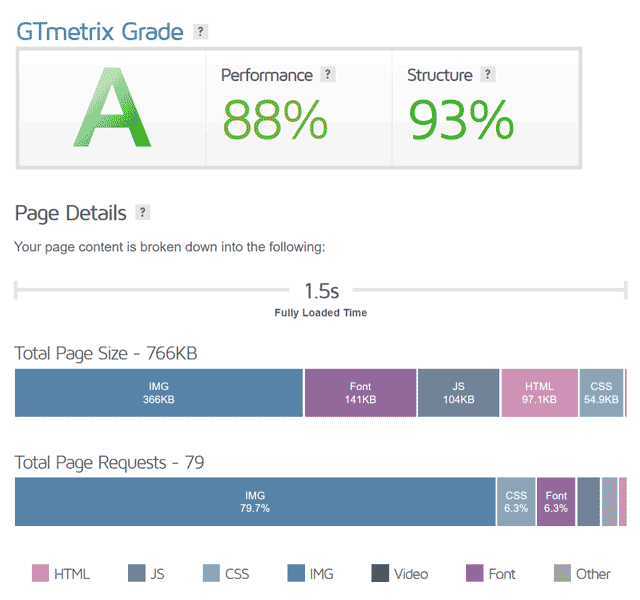This screenshot has height=600, width=640.
Task: Pick the pink HTML legend swatch
Action: [x=40, y=573]
